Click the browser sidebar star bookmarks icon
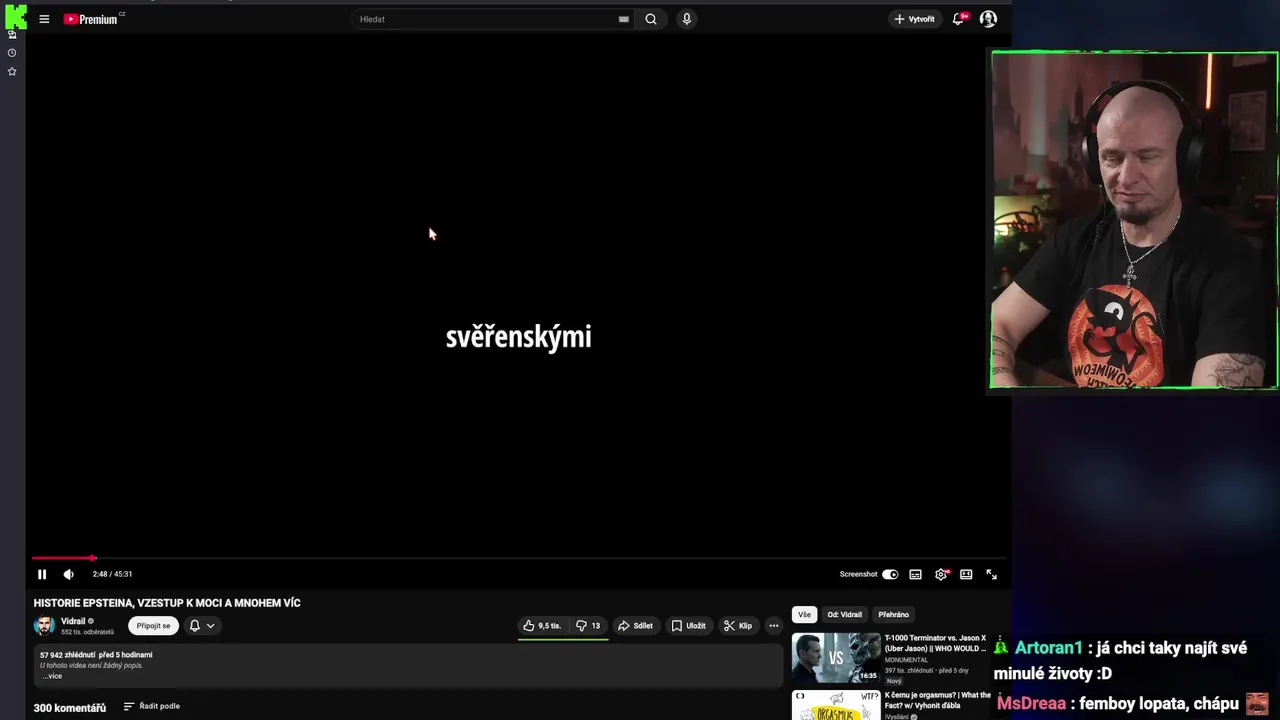The height and width of the screenshot is (720, 1280). coord(12,71)
